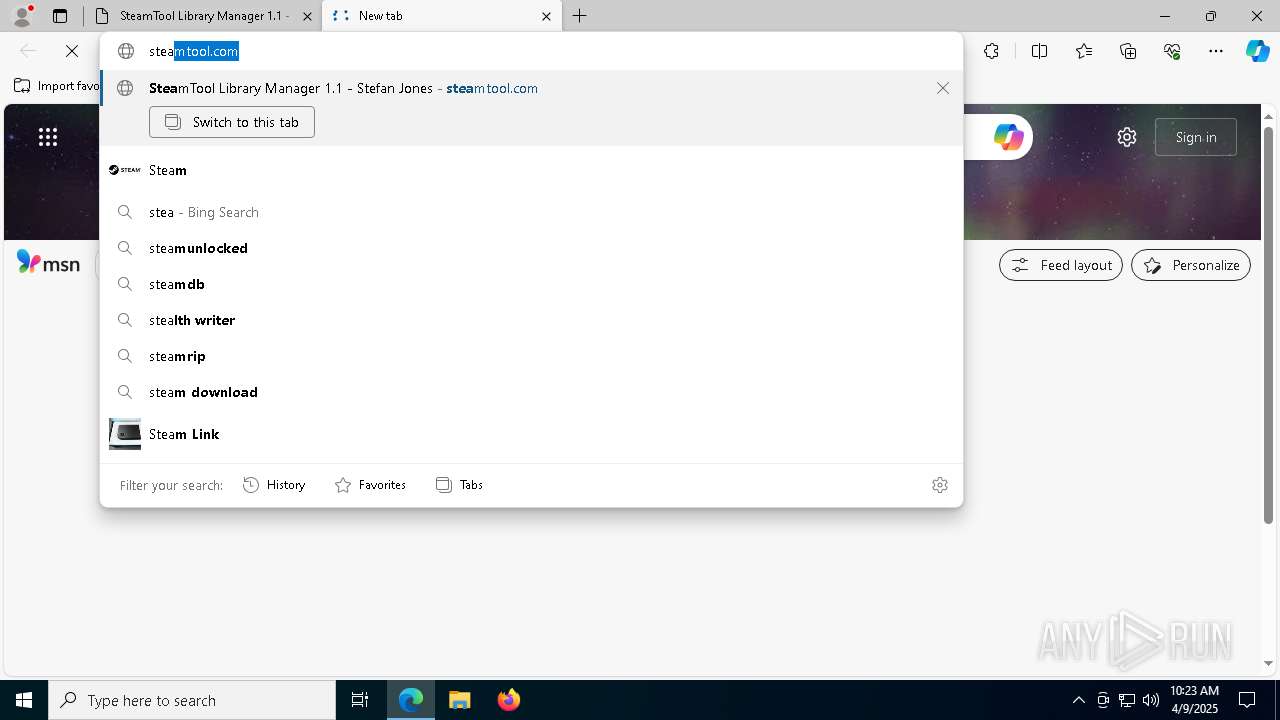Remove the steamtool.com suggestion with X

(x=943, y=88)
